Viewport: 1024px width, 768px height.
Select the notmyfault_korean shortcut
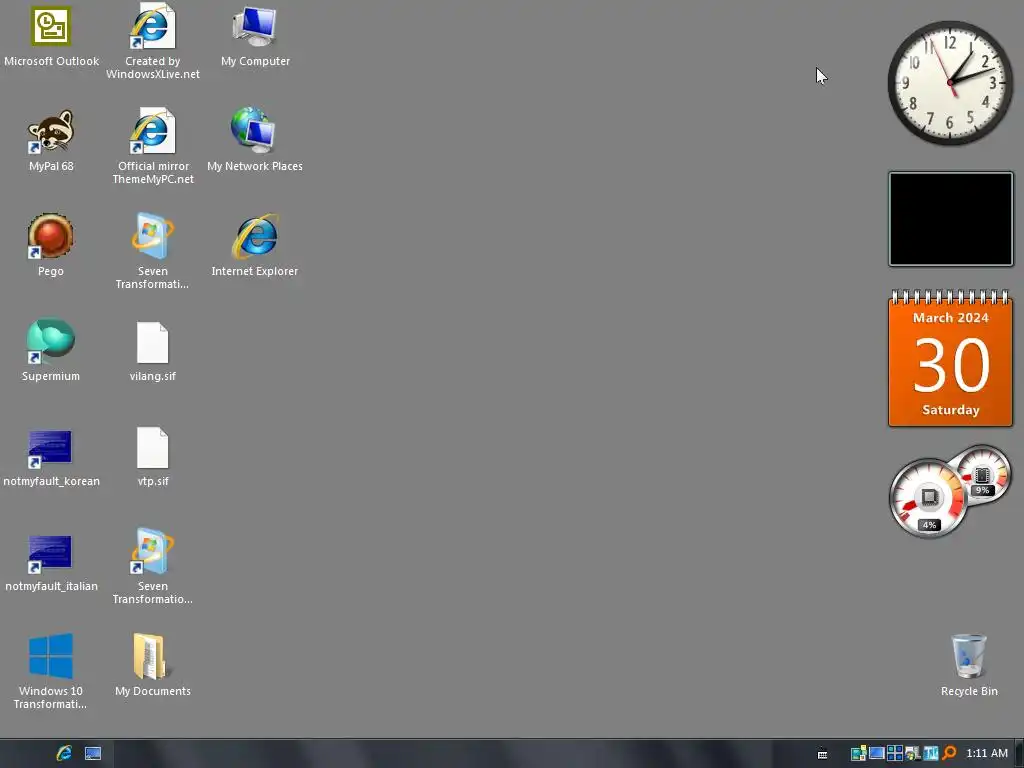click(x=51, y=457)
